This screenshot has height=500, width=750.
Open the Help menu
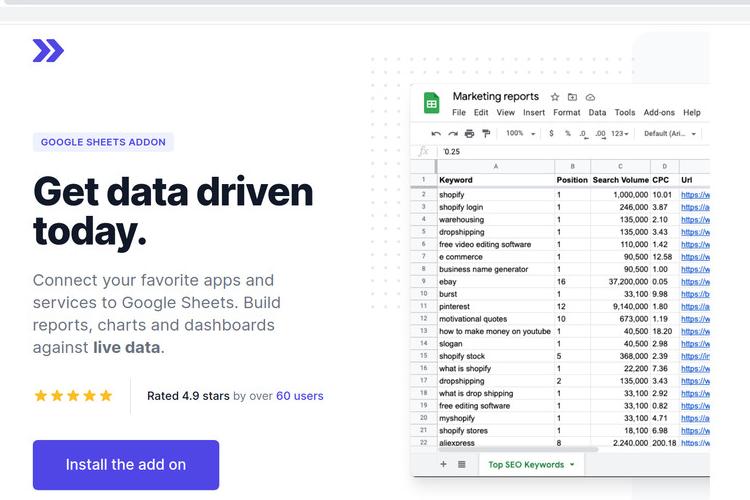coord(692,112)
